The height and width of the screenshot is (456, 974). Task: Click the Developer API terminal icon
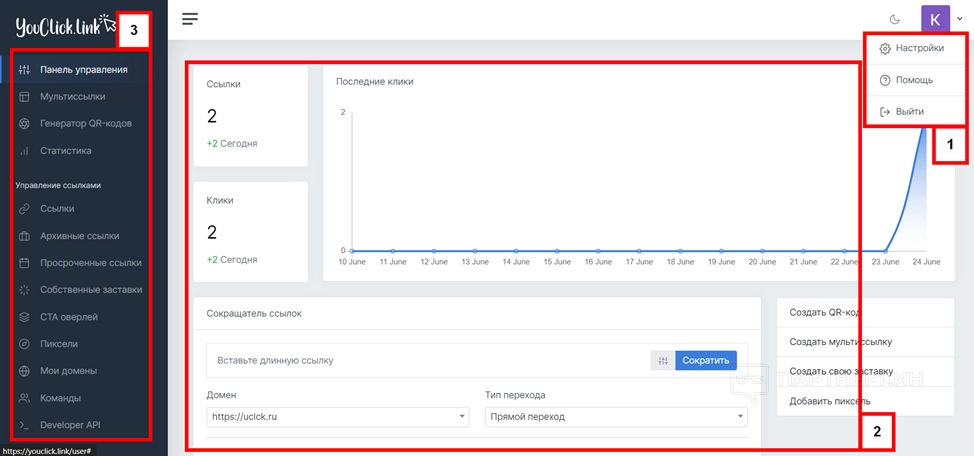coord(24,425)
